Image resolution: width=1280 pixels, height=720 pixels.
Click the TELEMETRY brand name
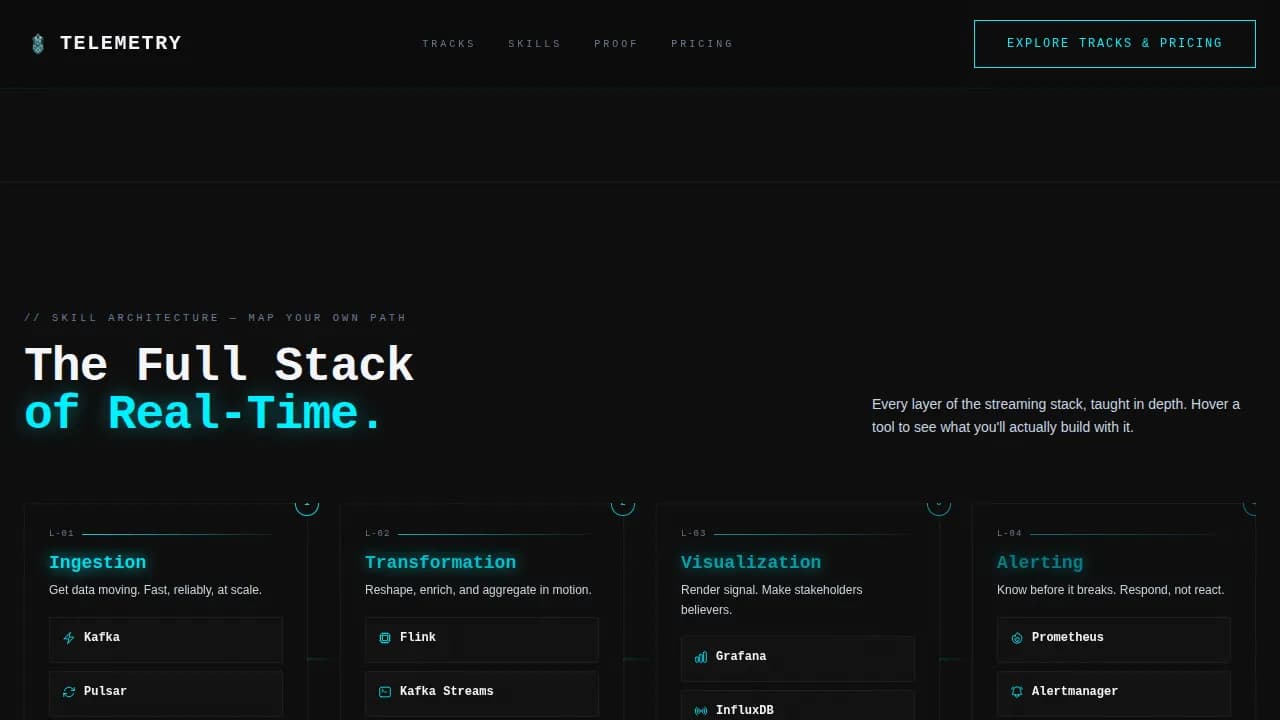tap(121, 43)
